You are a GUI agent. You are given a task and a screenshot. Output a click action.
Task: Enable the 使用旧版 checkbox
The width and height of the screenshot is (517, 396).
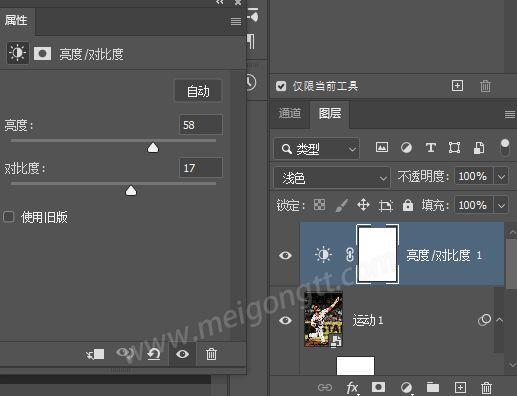9,217
